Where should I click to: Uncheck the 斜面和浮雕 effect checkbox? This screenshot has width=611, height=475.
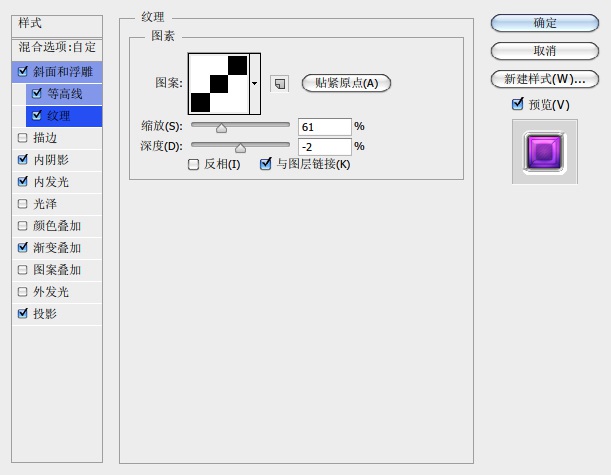(23, 71)
